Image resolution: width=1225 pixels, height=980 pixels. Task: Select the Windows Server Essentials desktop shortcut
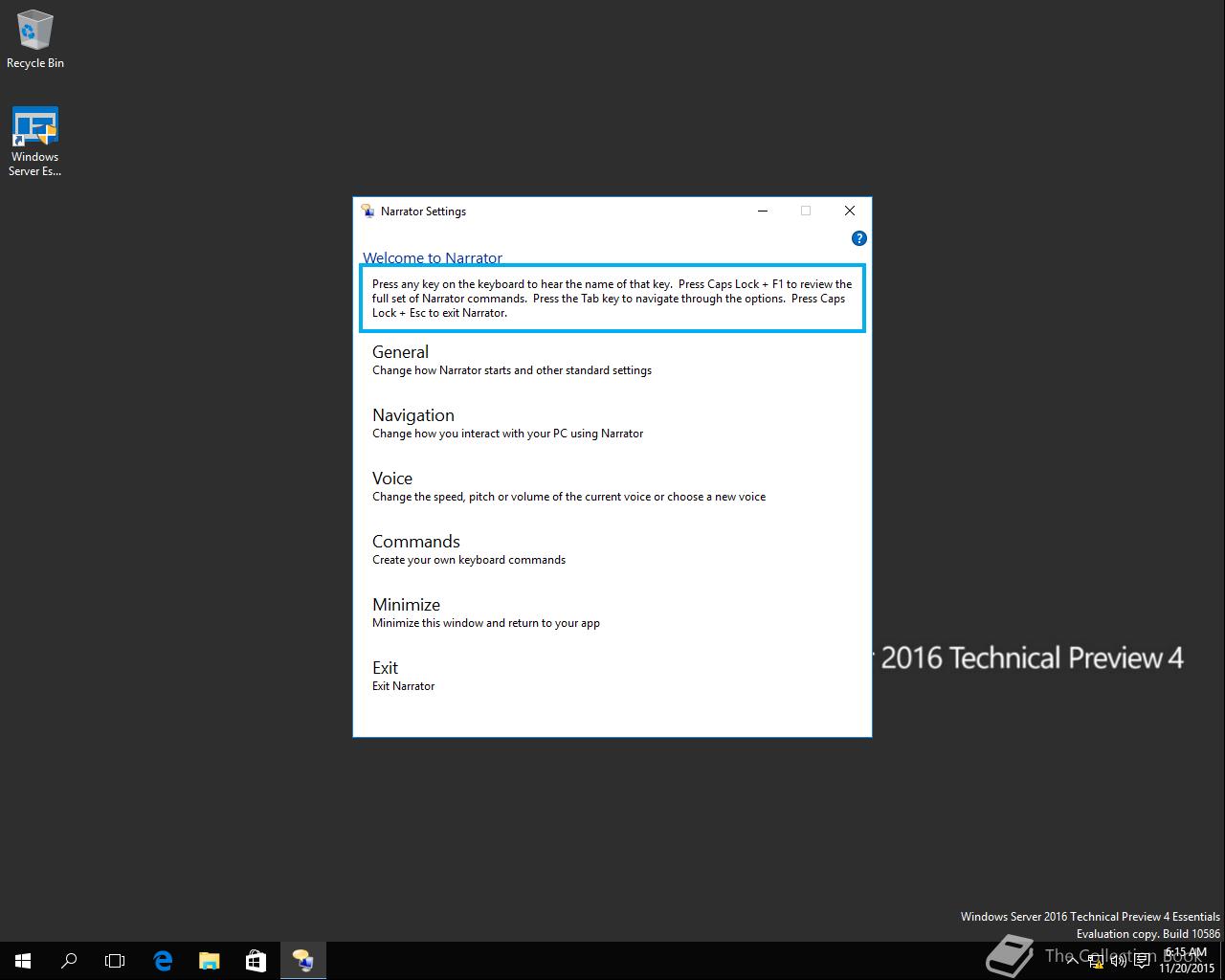coord(34,142)
